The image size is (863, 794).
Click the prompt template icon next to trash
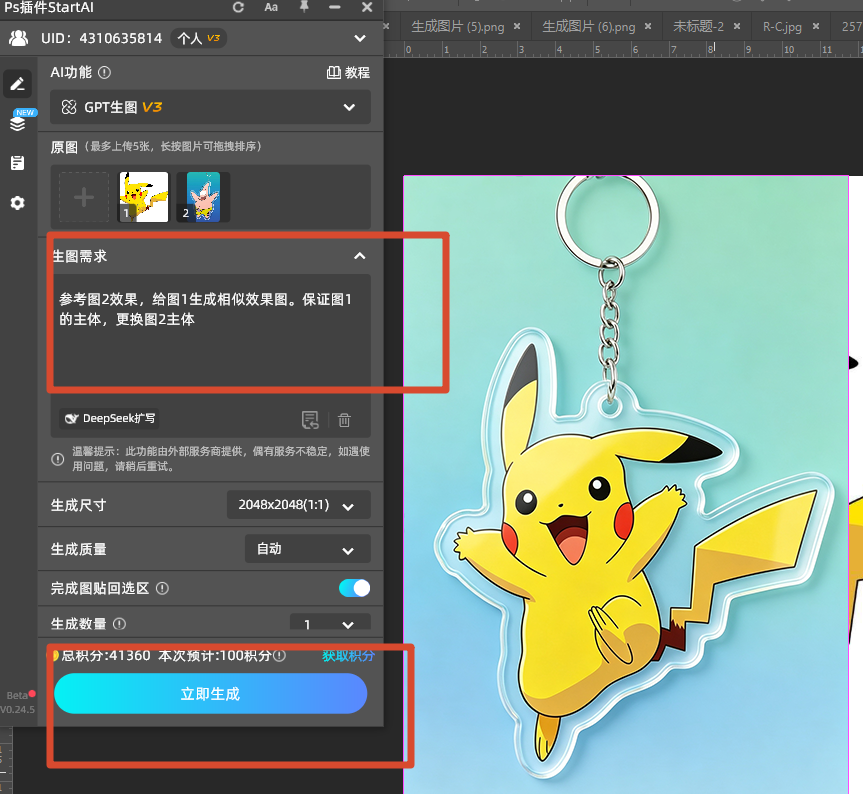pyautogui.click(x=310, y=420)
